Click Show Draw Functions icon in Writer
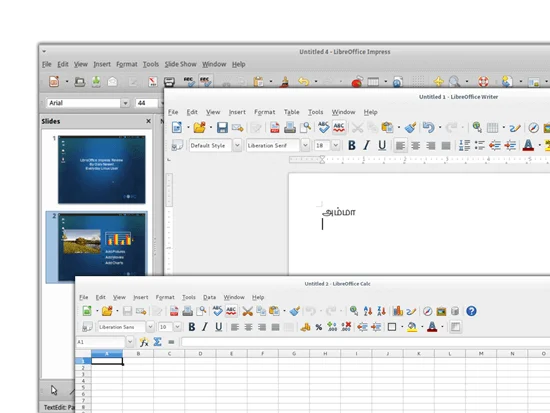Image resolution: width=550 pixels, height=413 pixels. (x=515, y=128)
